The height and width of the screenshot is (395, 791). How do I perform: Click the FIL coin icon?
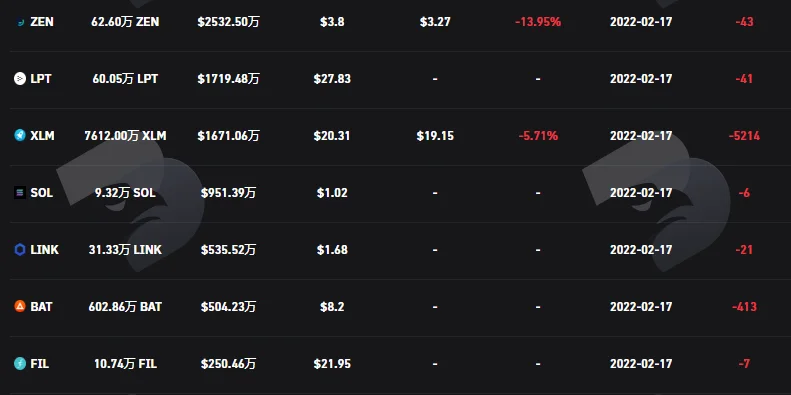point(20,364)
